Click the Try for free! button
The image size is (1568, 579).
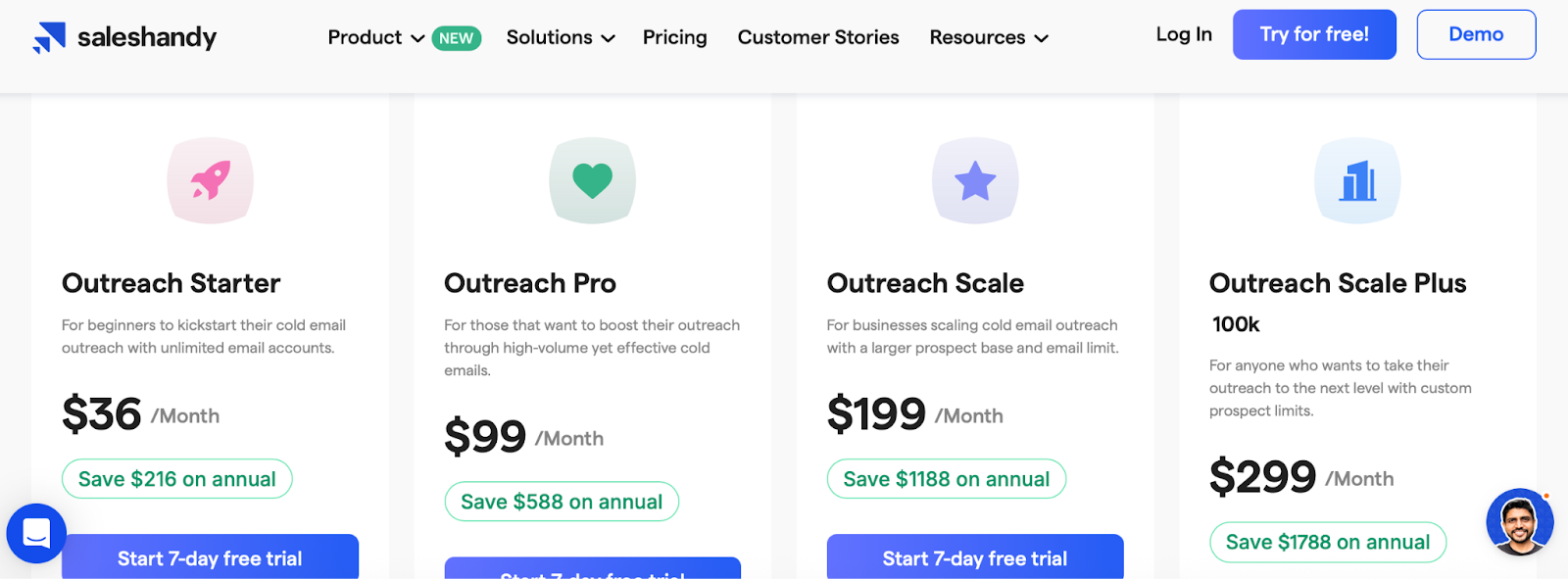point(1314,34)
